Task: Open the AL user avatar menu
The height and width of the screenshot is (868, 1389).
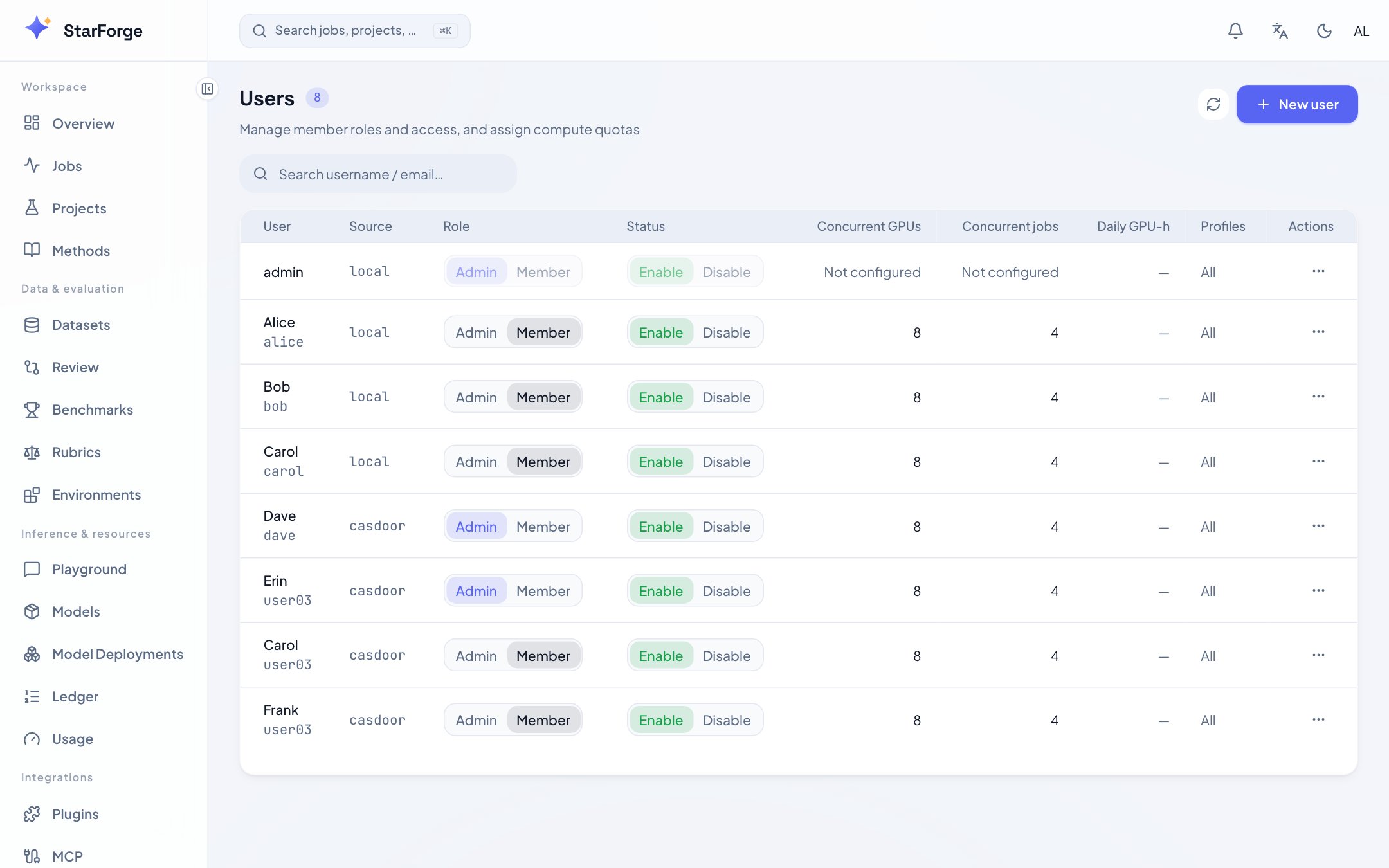Action: (x=1361, y=31)
